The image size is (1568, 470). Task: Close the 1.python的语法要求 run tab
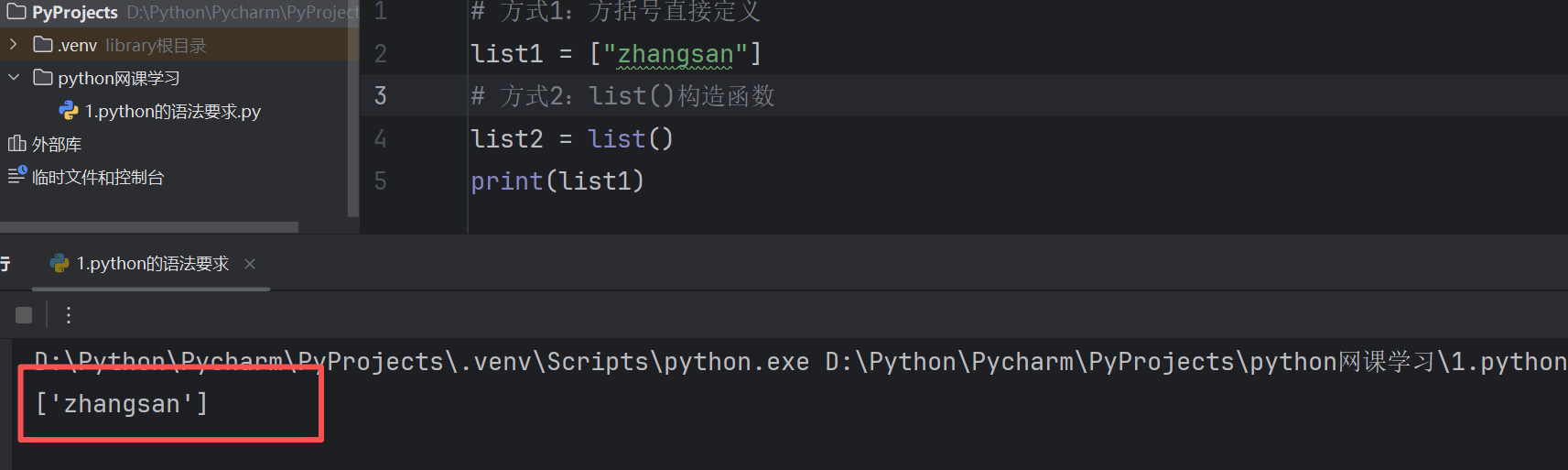click(250, 264)
